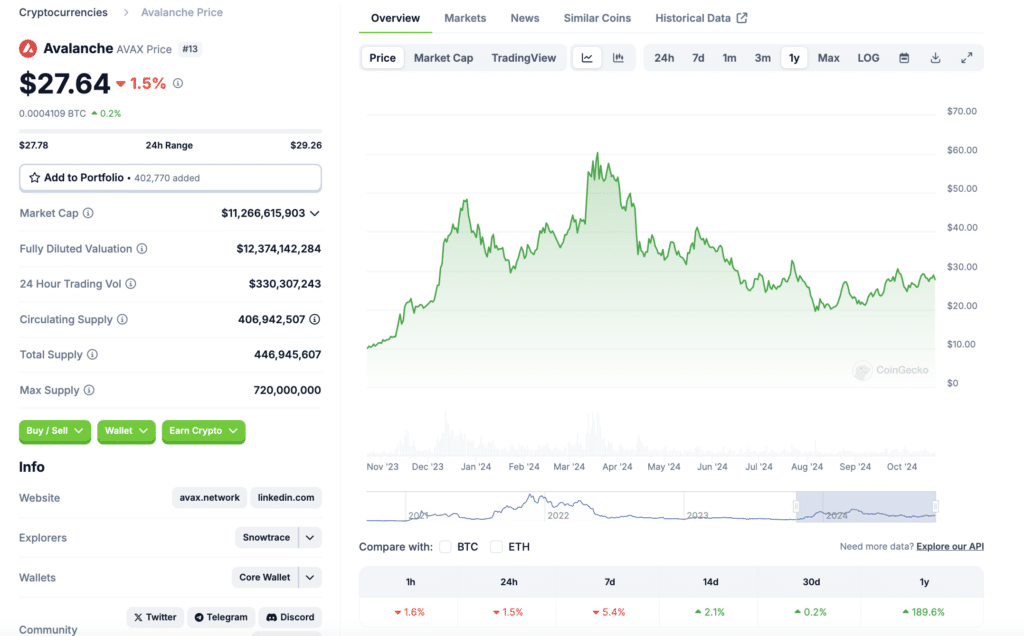Open the Twitter community link

coord(155,617)
